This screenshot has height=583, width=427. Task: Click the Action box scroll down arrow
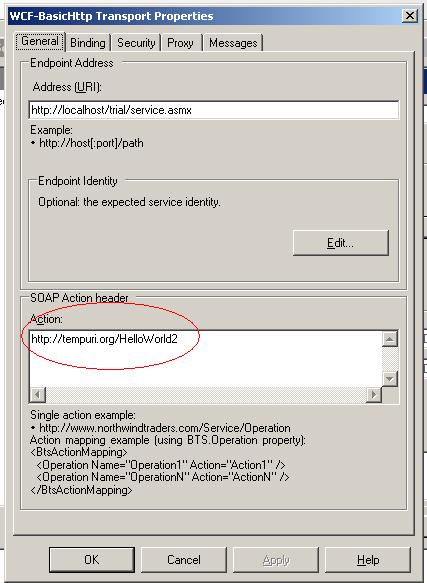pos(390,379)
